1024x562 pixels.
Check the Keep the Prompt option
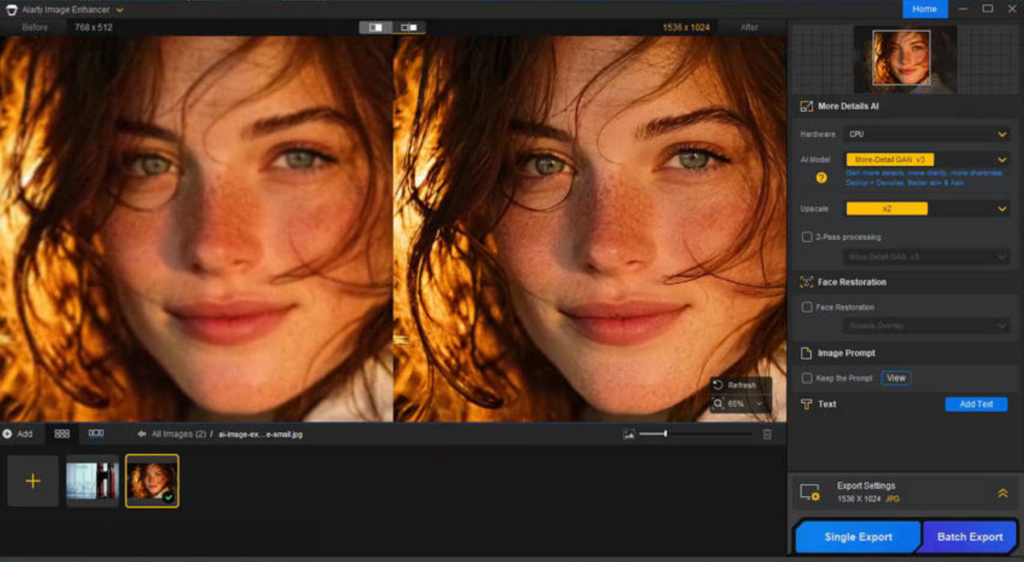(x=807, y=378)
